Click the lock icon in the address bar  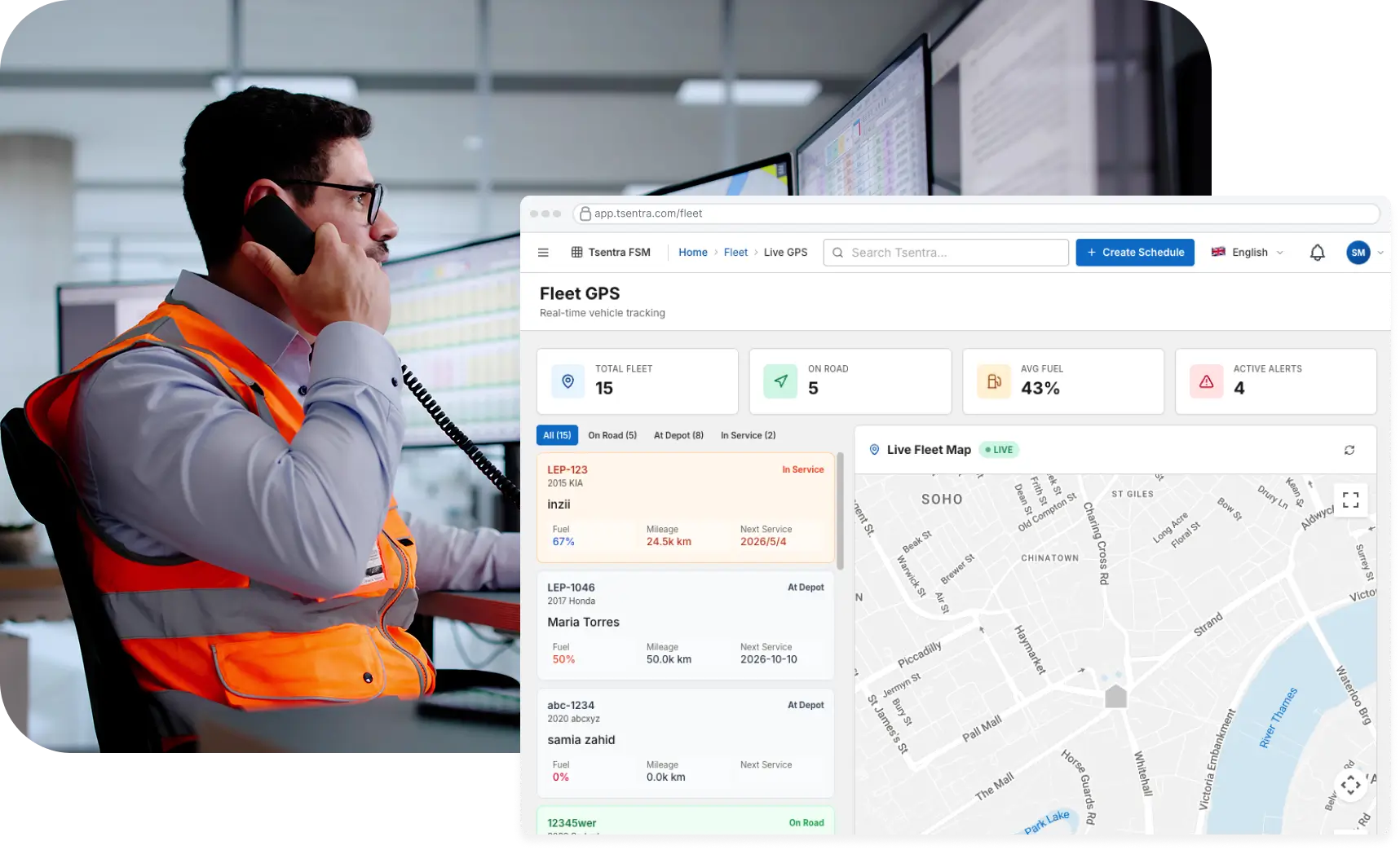coord(585,214)
